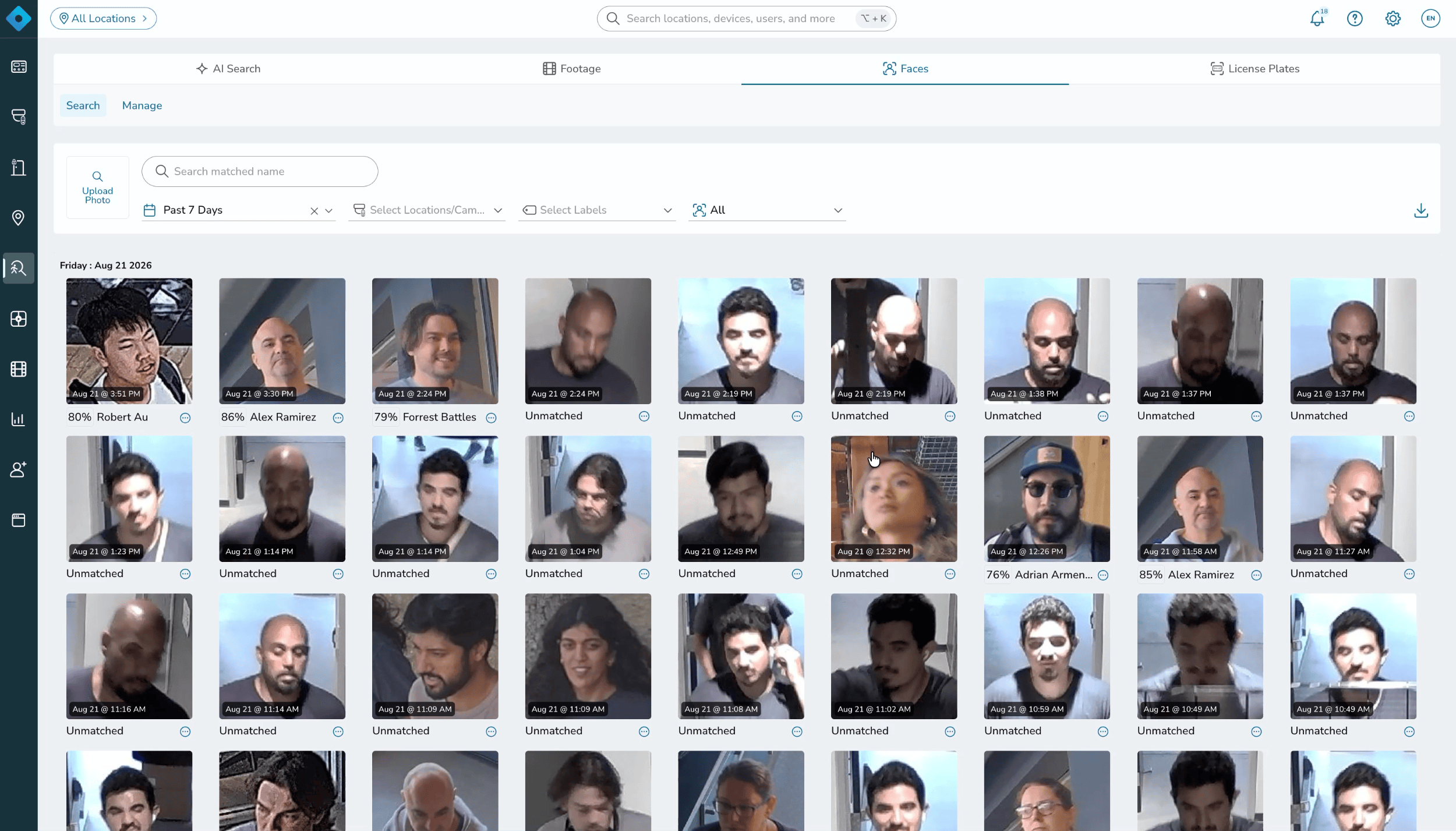Image resolution: width=1456 pixels, height=831 pixels.
Task: Open options under the 1:38 PM face
Action: pyautogui.click(x=1103, y=416)
